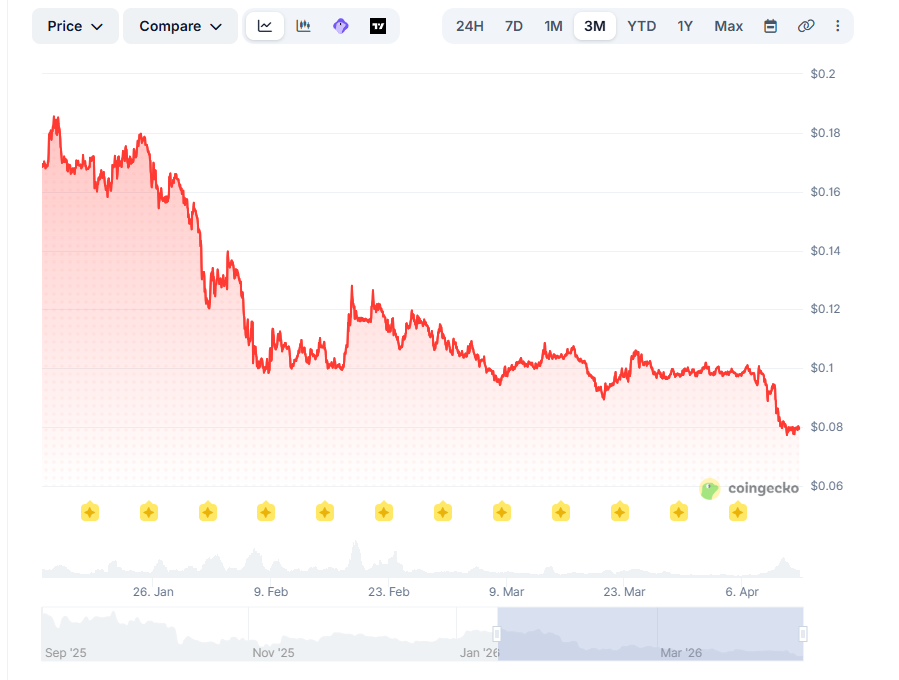Select the 7D time range

click(x=514, y=26)
